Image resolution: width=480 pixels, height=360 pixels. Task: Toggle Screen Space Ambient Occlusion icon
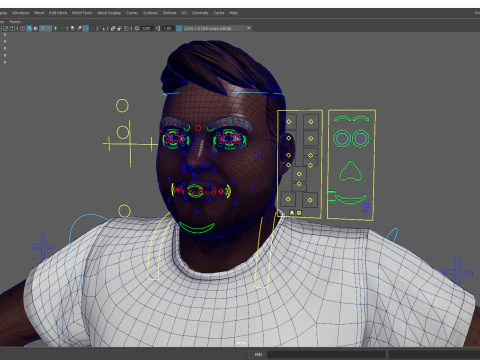(x=72, y=28)
